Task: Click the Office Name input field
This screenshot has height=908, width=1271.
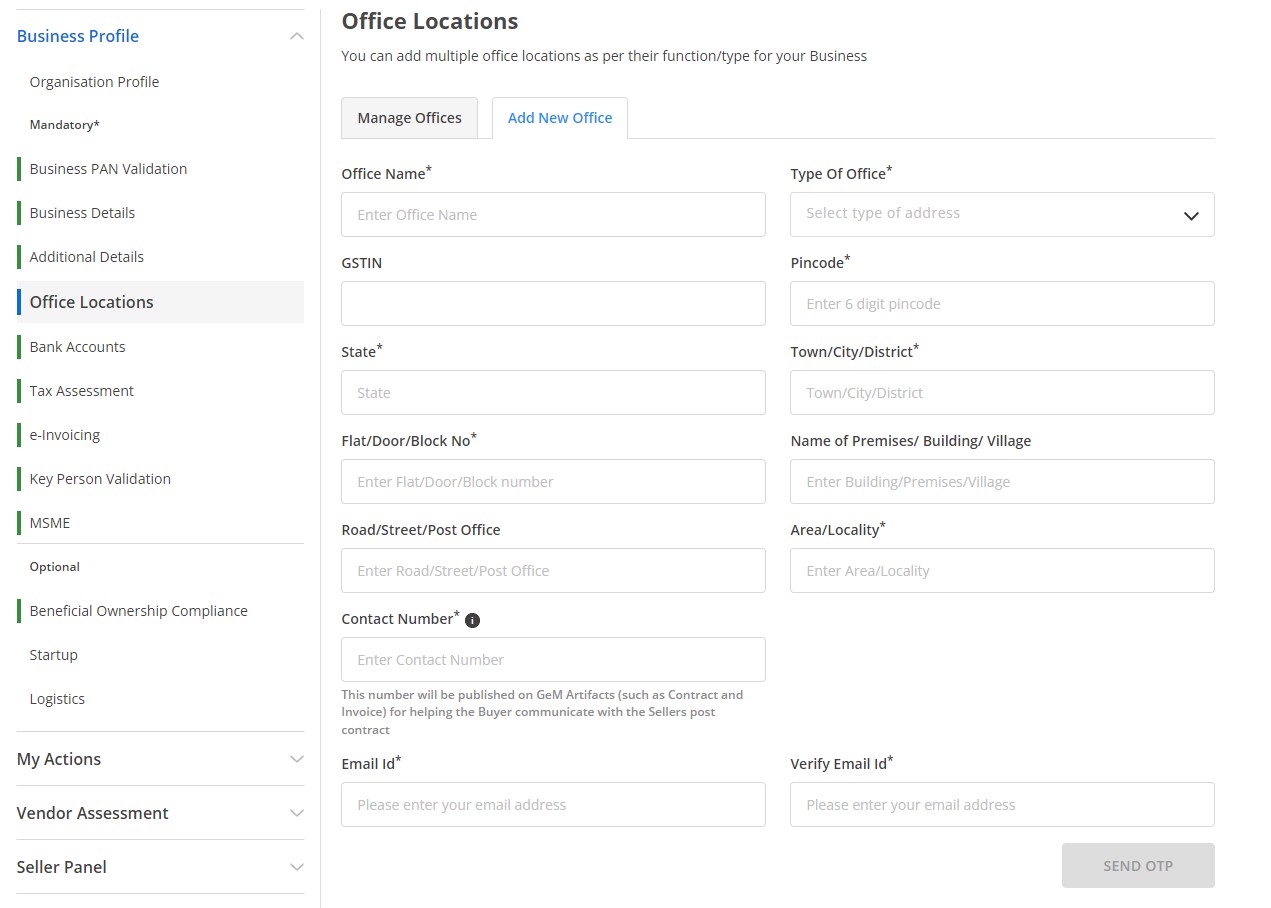Action: pos(553,214)
